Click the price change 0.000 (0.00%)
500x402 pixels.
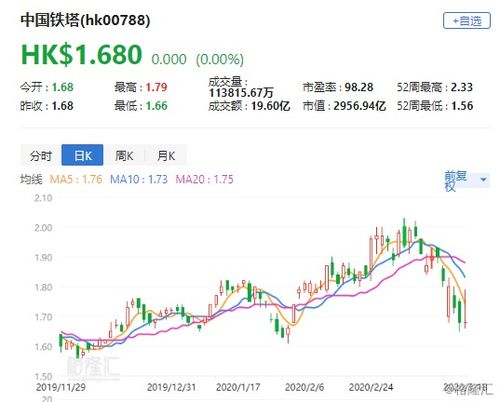tap(198, 59)
